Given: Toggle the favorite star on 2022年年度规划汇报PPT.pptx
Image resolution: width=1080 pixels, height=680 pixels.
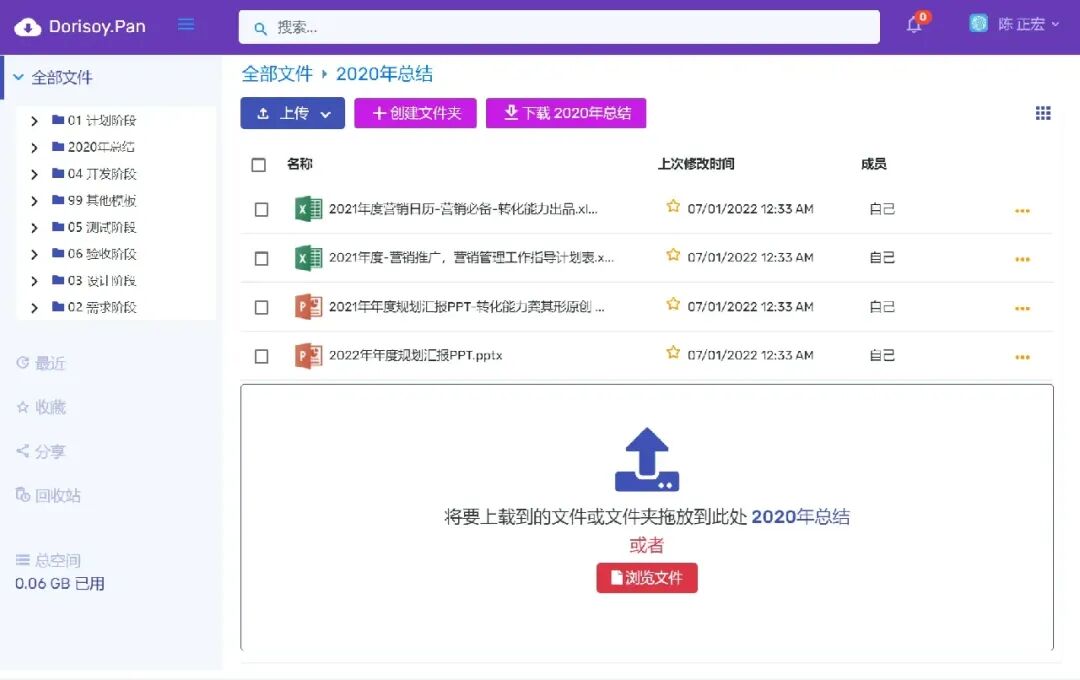Looking at the screenshot, I should [x=673, y=353].
